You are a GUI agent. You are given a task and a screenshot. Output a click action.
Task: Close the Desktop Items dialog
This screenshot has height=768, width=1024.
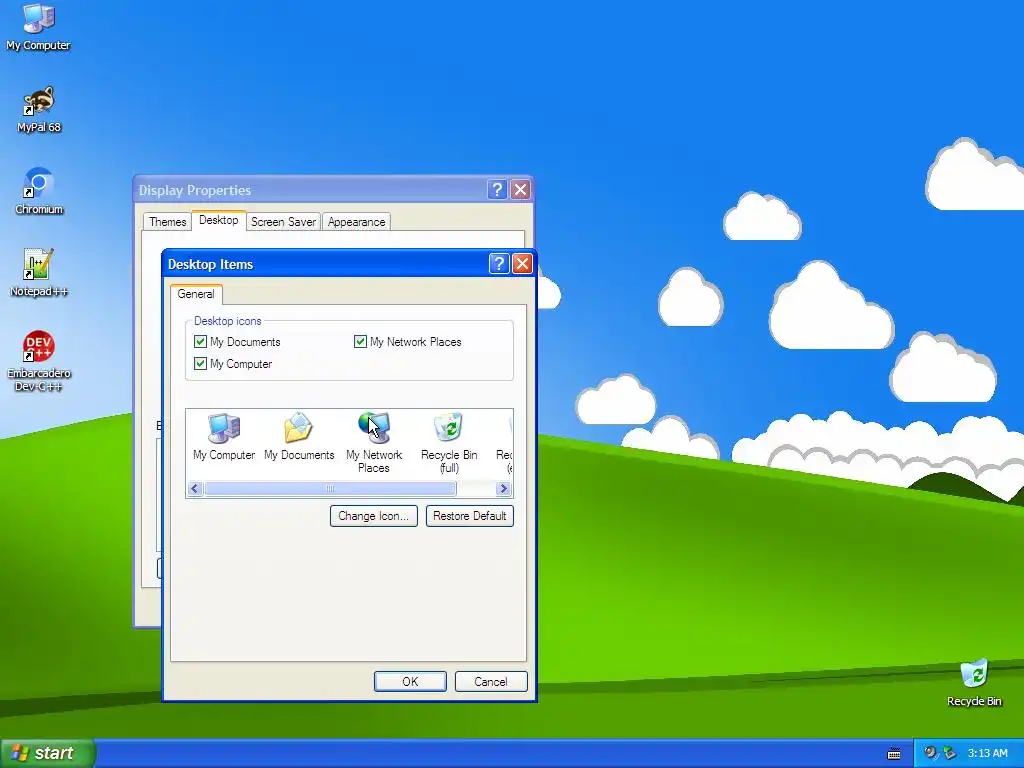(522, 264)
